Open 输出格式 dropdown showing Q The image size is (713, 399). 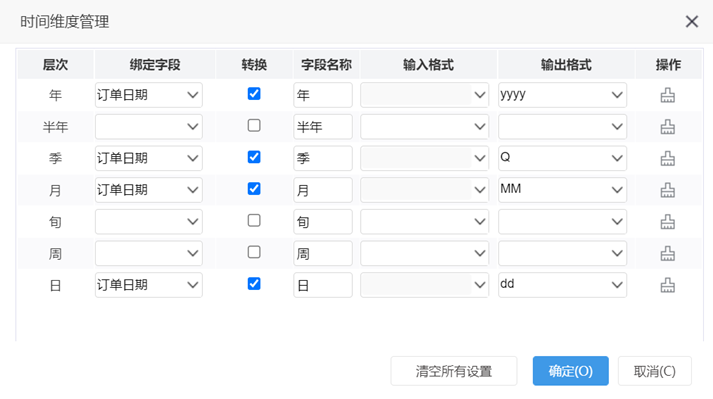tap(562, 158)
